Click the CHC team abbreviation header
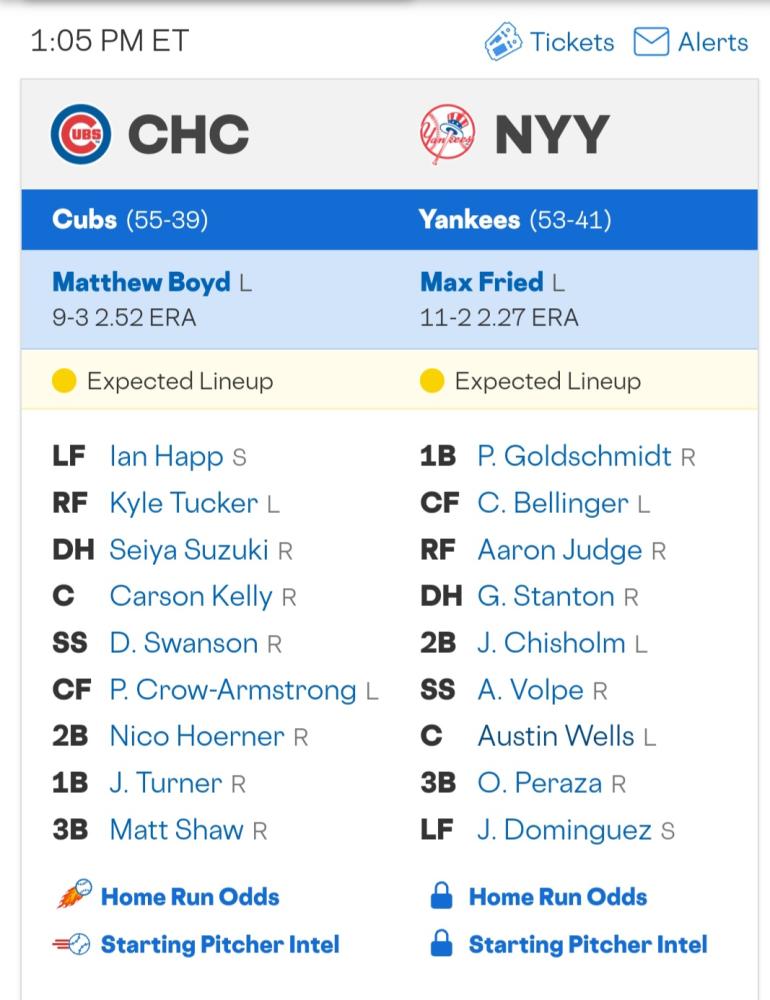The height and width of the screenshot is (1000, 770). (x=189, y=135)
